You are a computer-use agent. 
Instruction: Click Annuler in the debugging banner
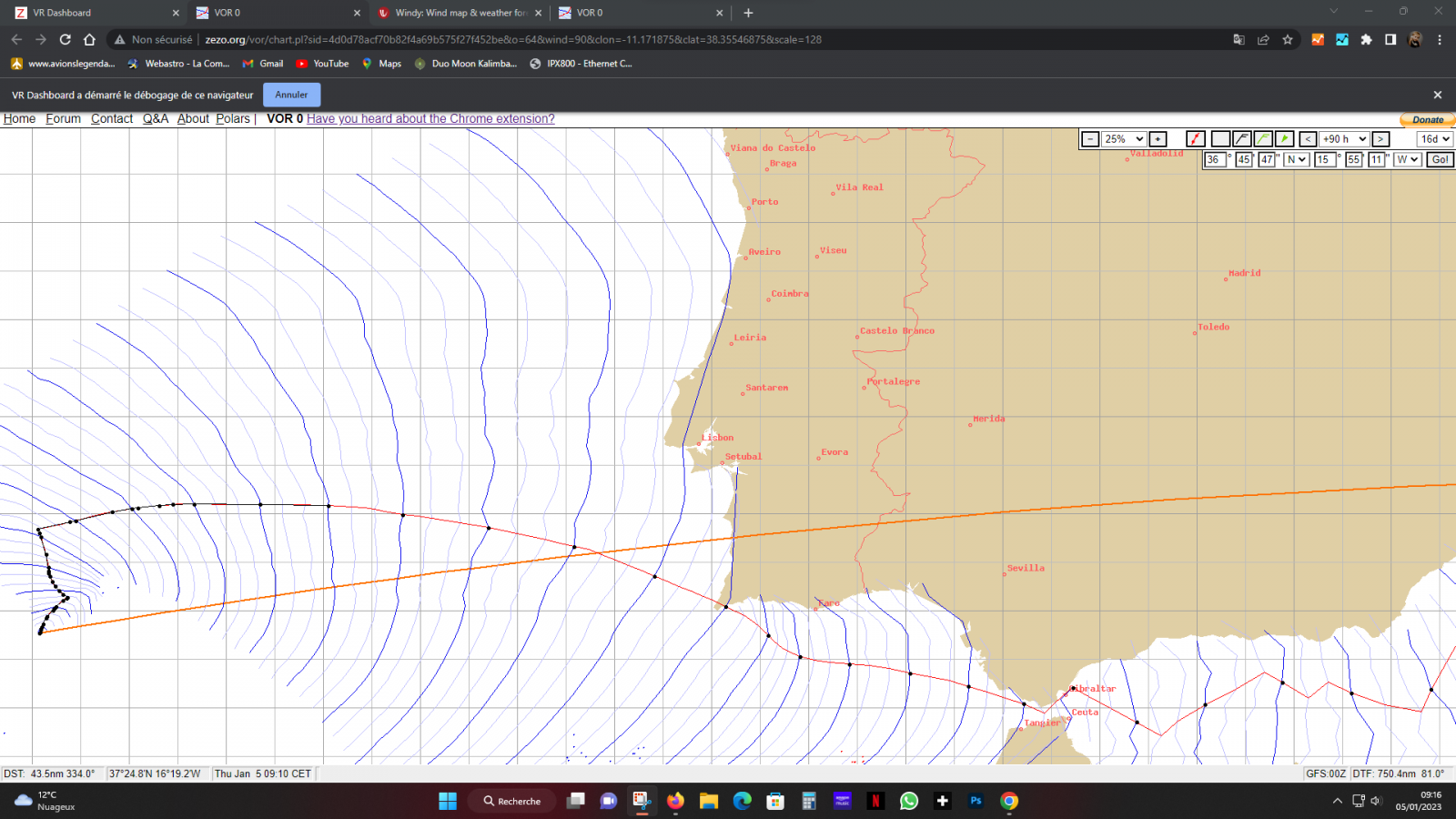click(x=291, y=95)
